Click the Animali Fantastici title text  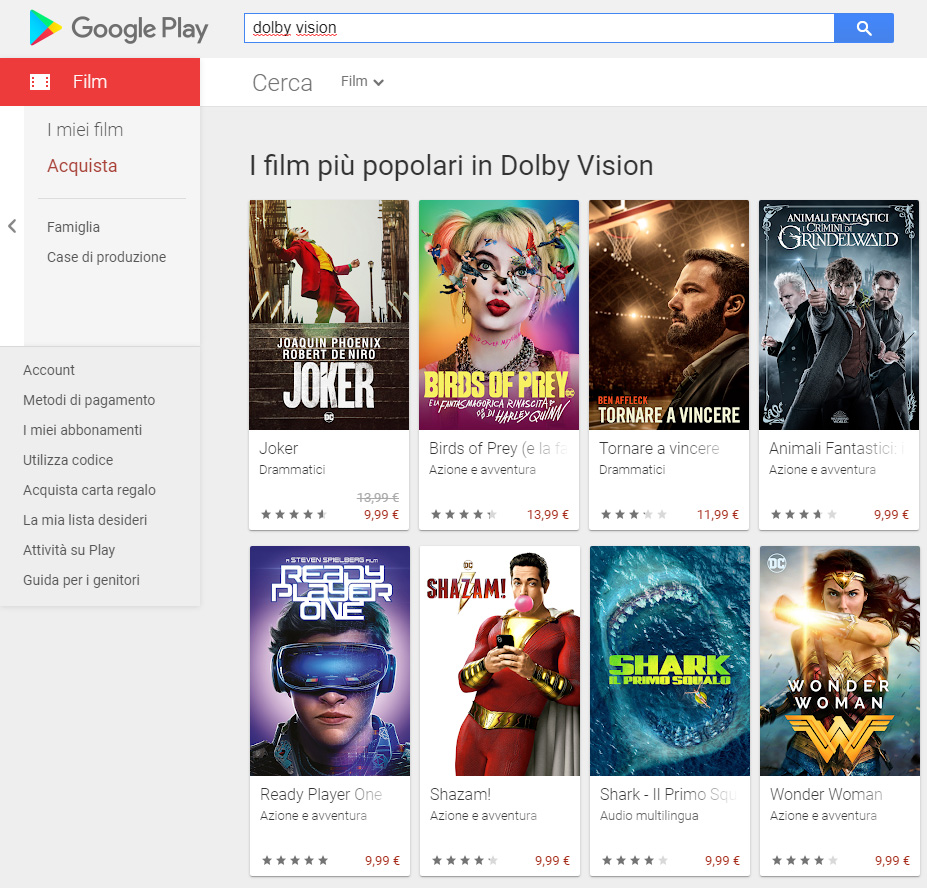[837, 448]
